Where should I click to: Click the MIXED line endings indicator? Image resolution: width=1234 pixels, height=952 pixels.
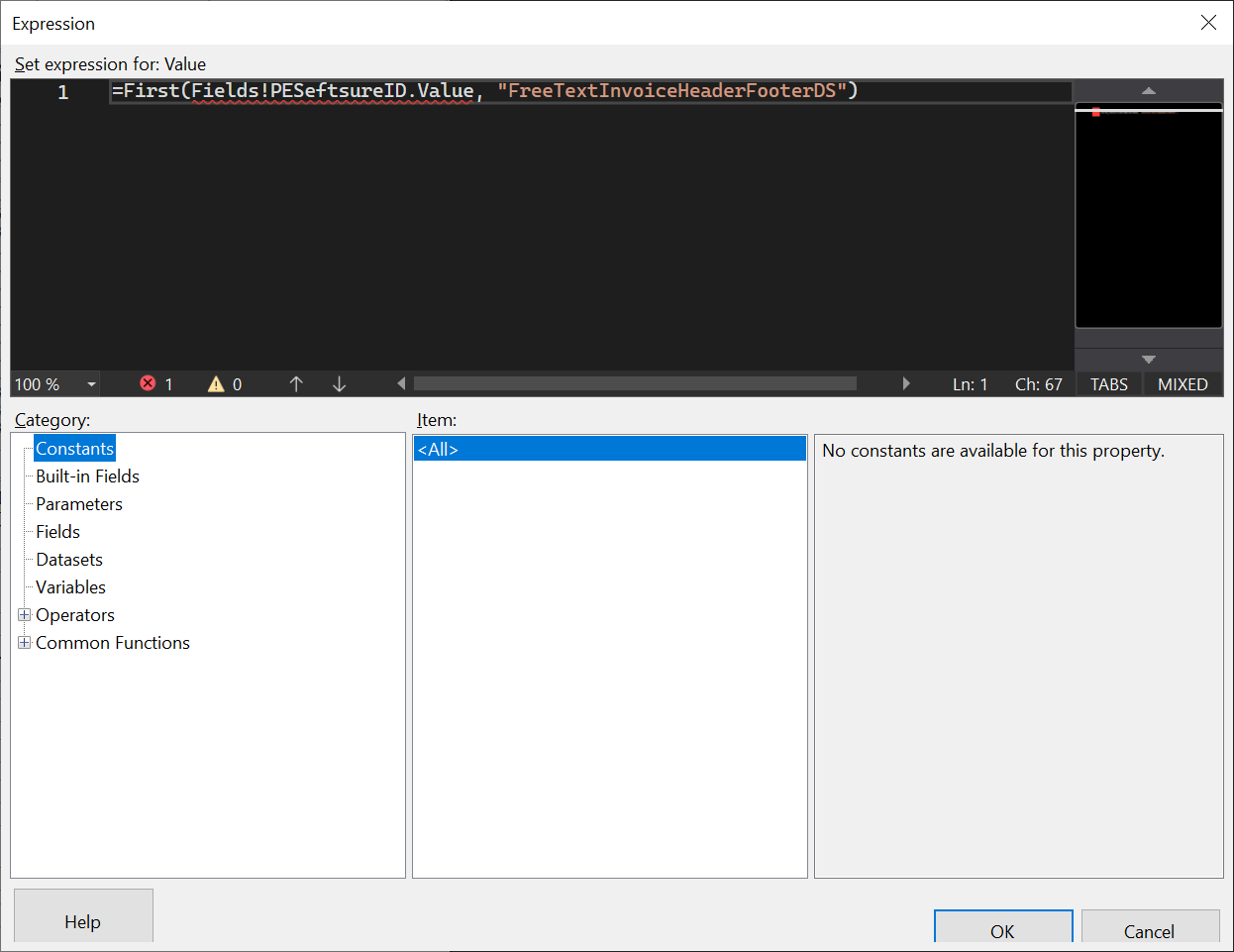coord(1183,384)
